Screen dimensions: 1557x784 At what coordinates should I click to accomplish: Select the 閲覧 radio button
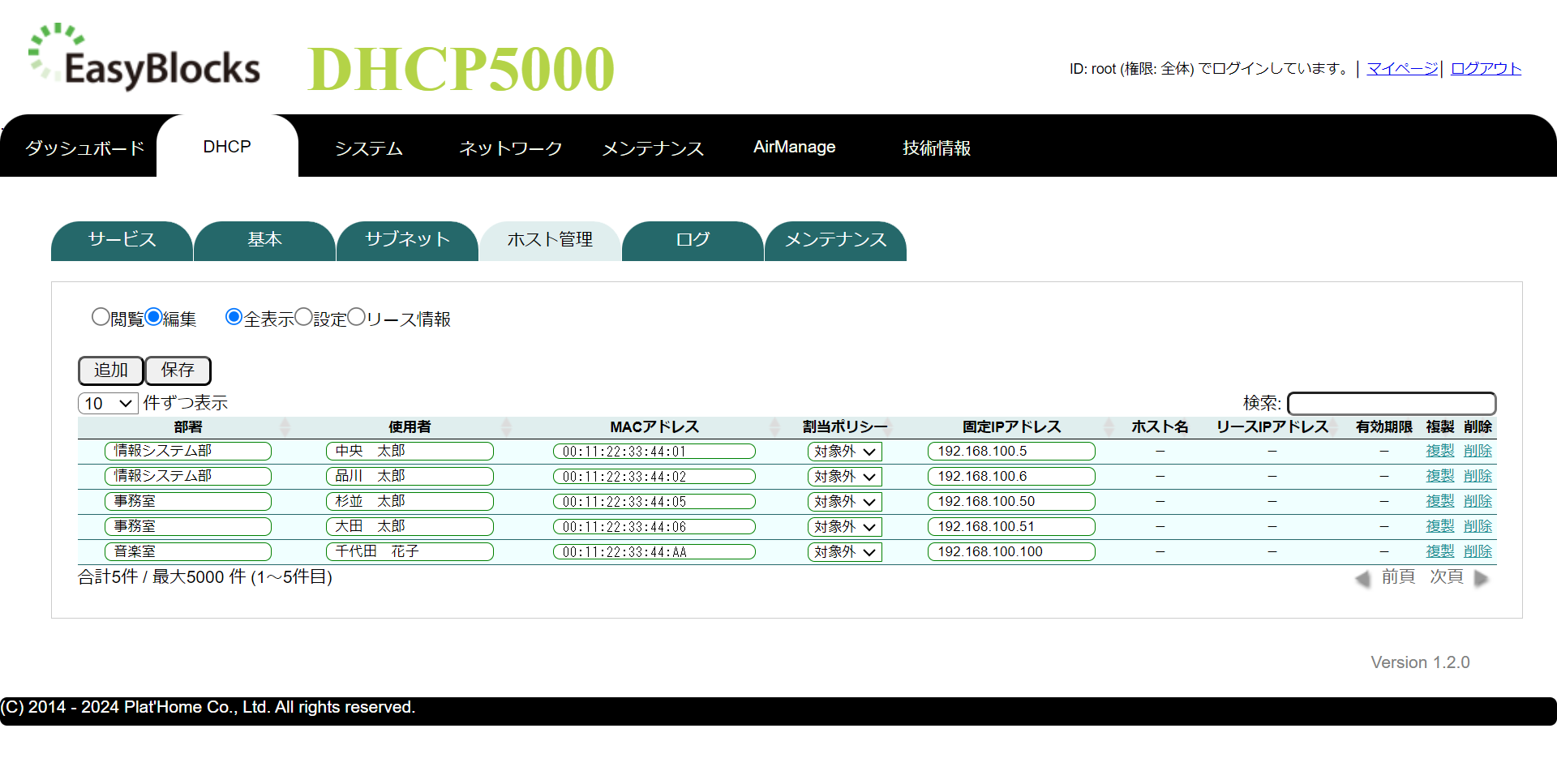click(x=101, y=317)
